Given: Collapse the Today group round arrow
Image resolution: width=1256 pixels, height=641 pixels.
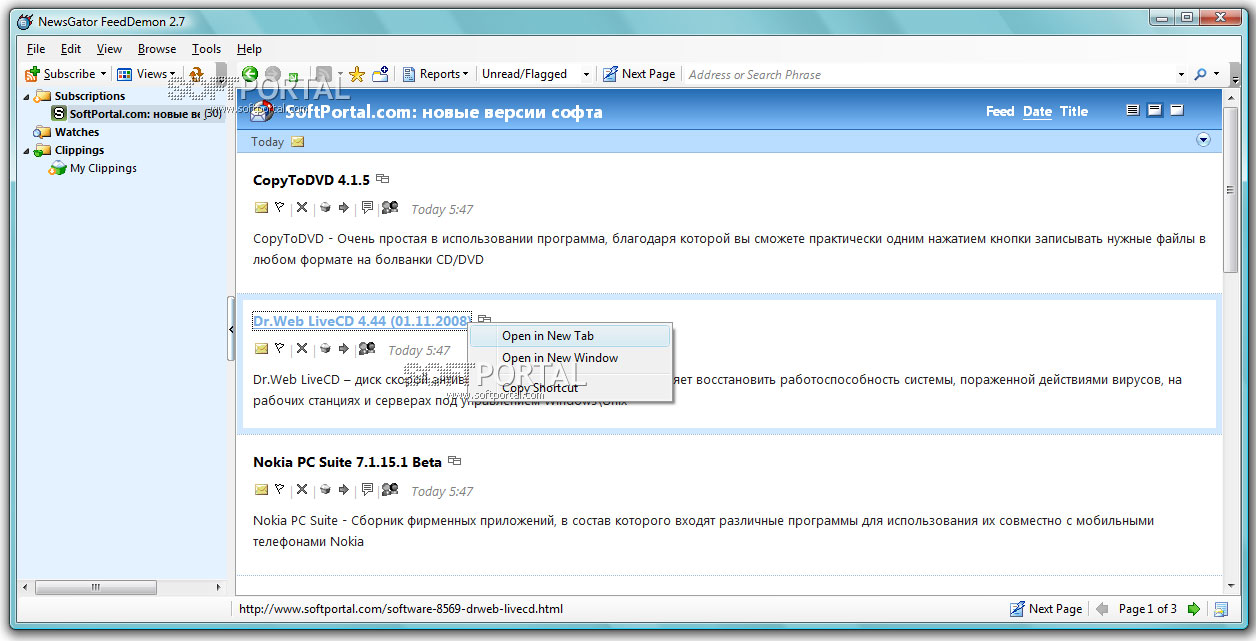Looking at the screenshot, I should tap(1203, 140).
